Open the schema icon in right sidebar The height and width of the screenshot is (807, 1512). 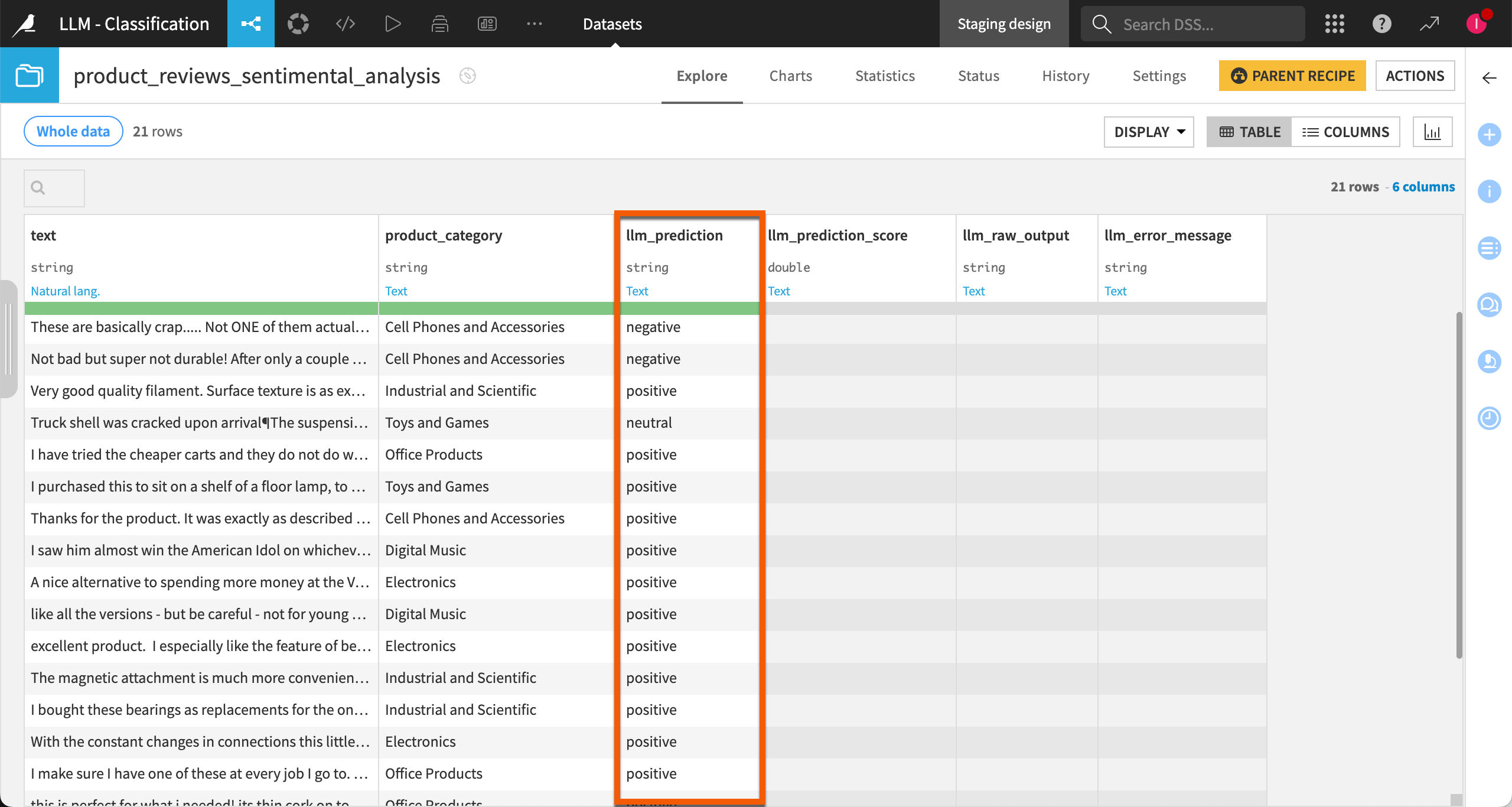pyautogui.click(x=1490, y=248)
